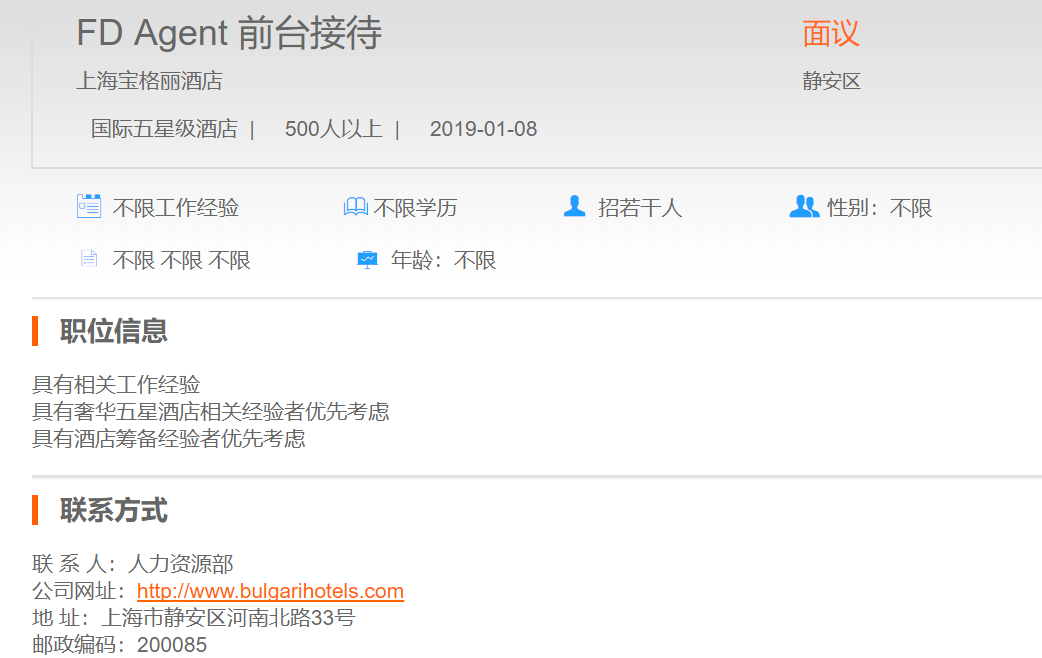
Task: Click the two-people icon beside 性别
Action: (803, 207)
